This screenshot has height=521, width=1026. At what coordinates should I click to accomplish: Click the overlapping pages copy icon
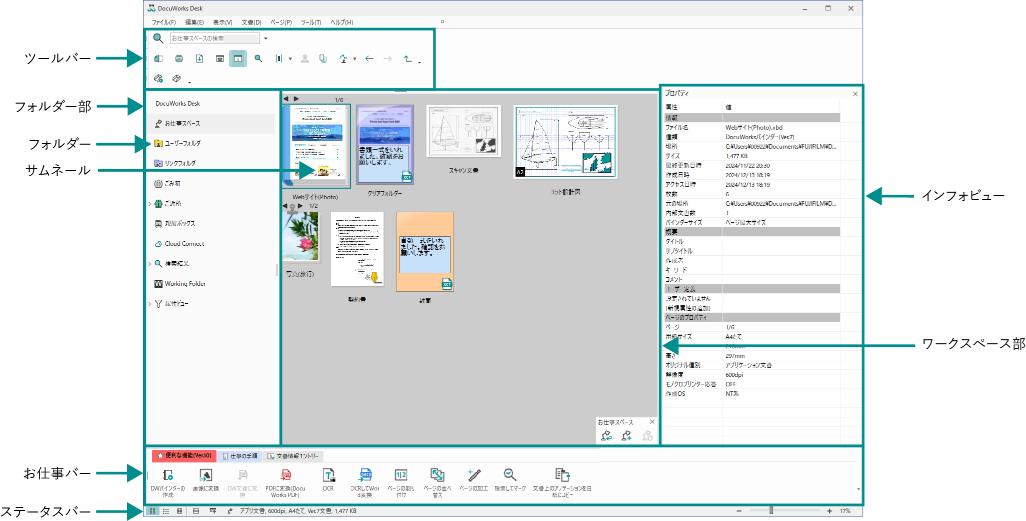click(x=323, y=59)
